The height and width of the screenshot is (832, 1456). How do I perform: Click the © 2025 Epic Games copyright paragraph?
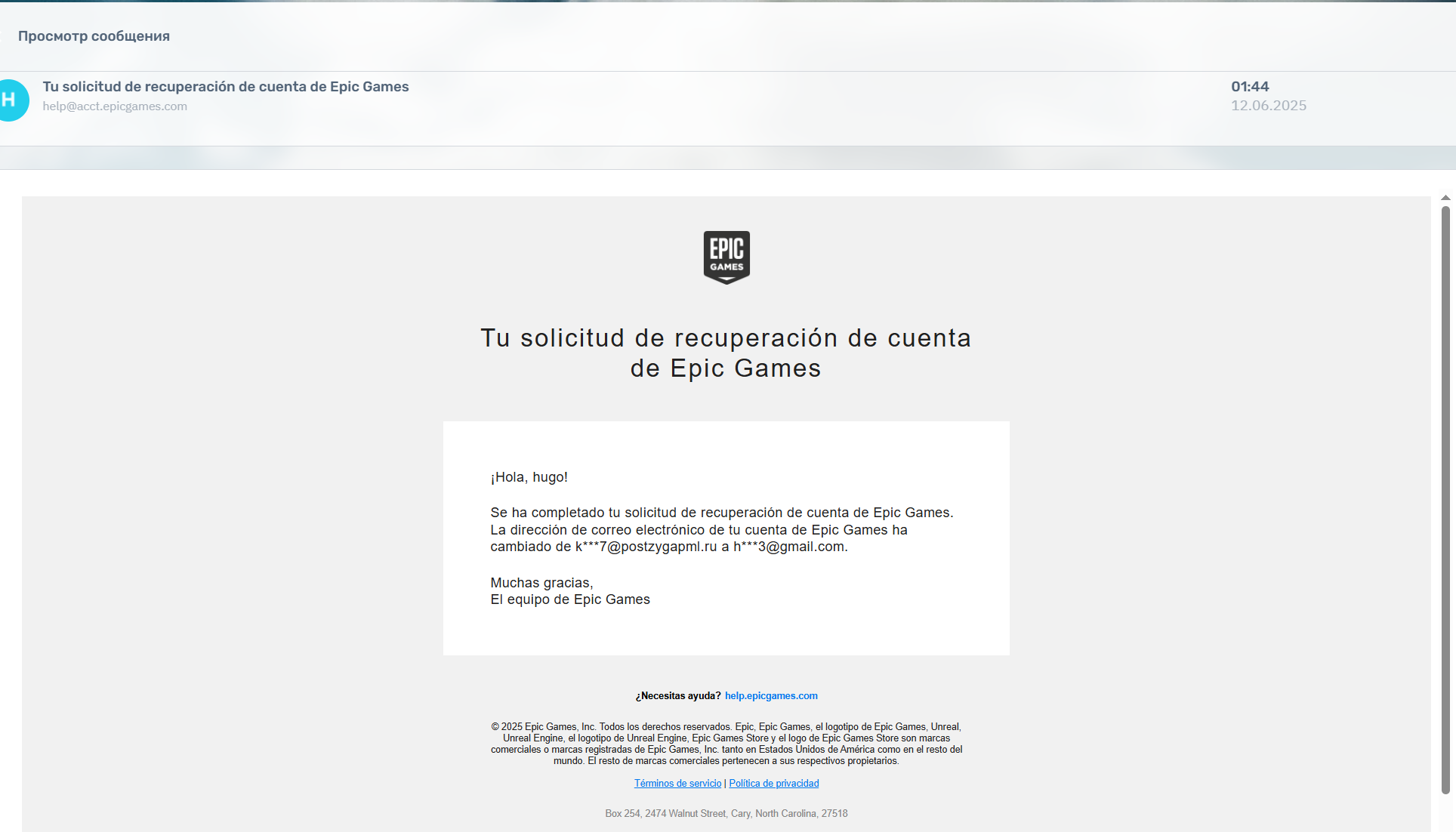[x=726, y=744]
